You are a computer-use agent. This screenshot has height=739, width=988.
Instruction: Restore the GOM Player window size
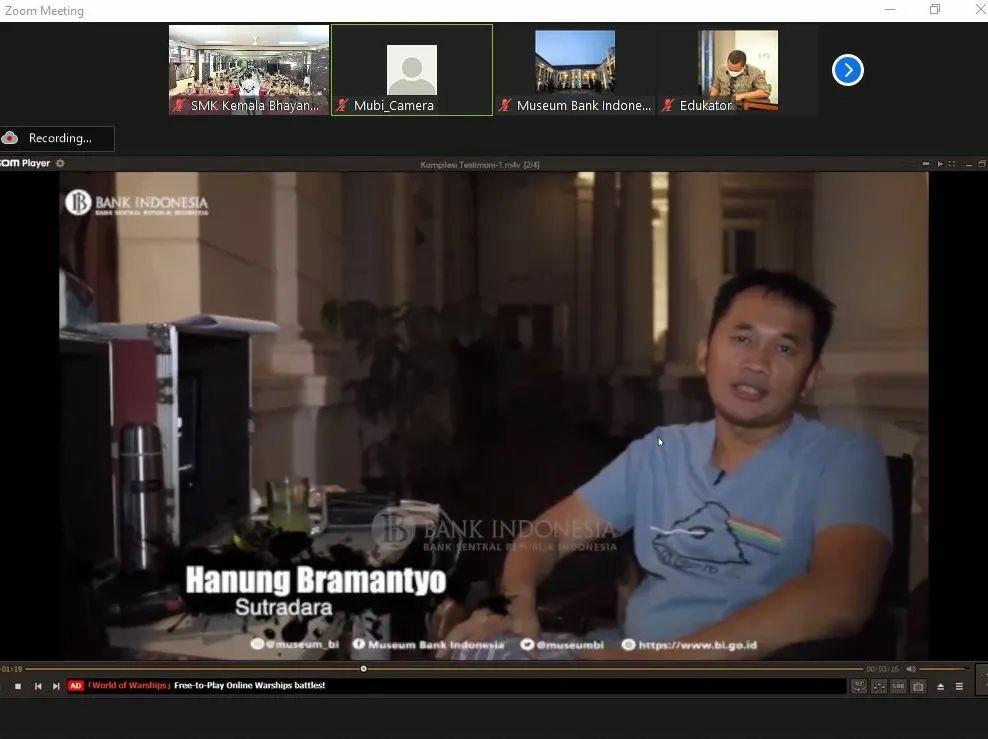click(x=982, y=164)
